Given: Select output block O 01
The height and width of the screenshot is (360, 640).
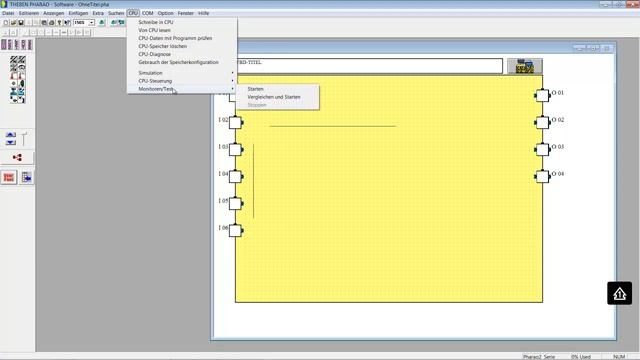Looking at the screenshot, I should point(542,96).
